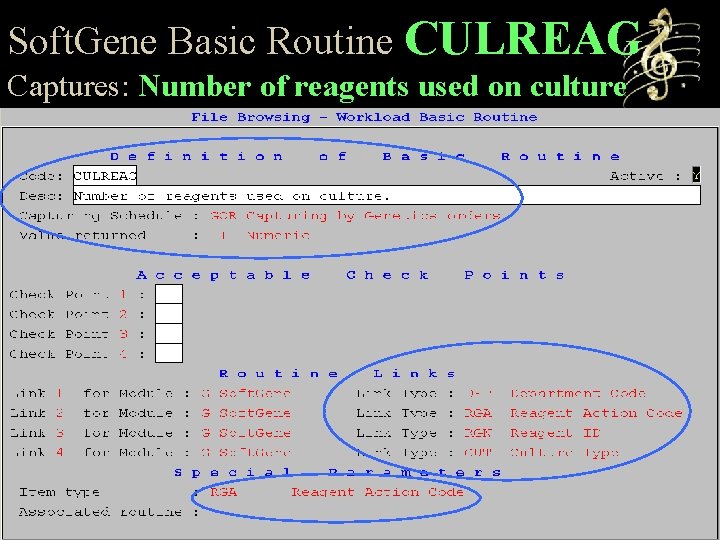This screenshot has width=720, height=540.
Task: Click the Item type label
Action: [x=59, y=492]
